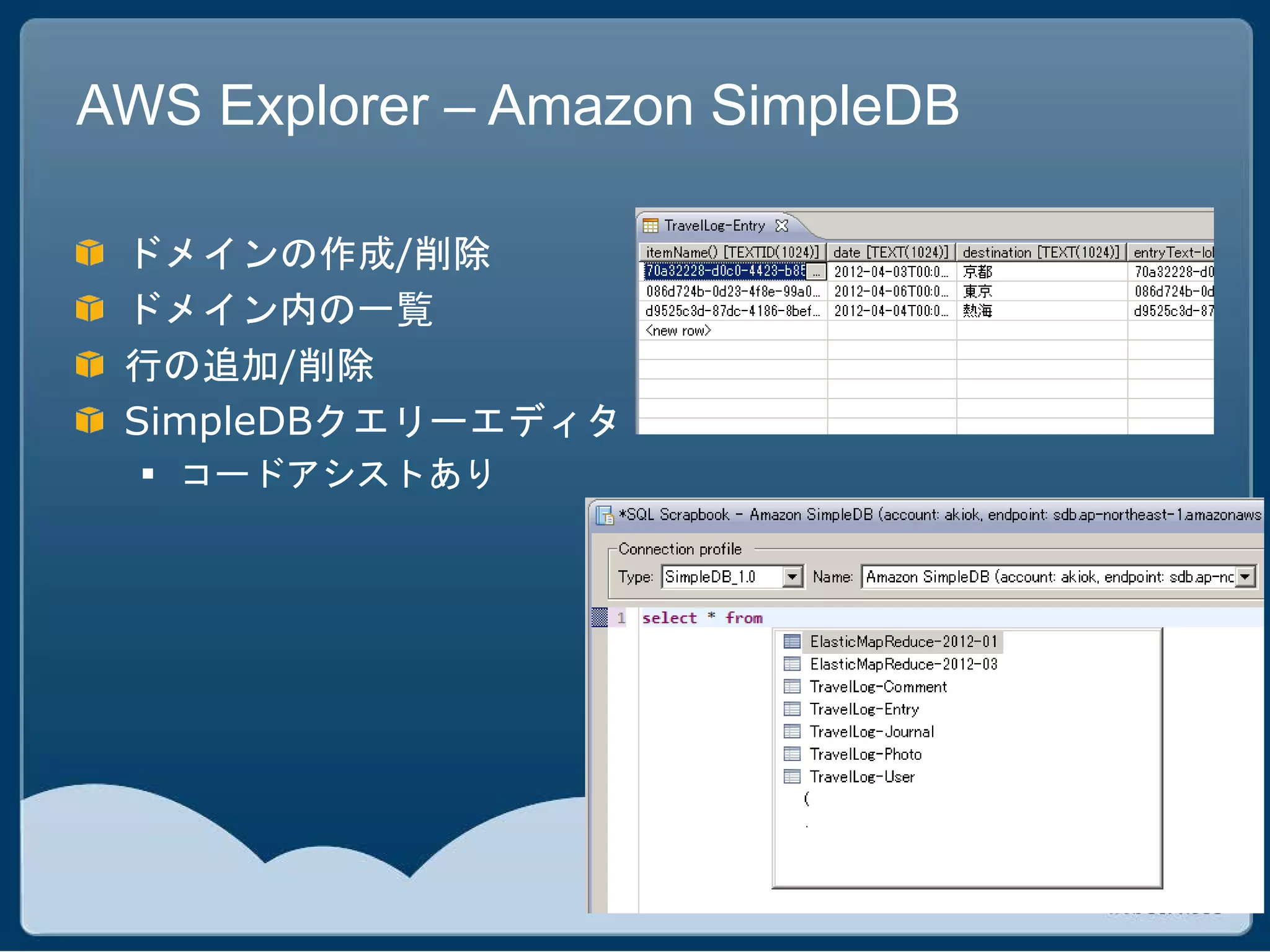
Task: Click entryText cell 70a32228-d0 in first row
Action: tap(1171, 272)
